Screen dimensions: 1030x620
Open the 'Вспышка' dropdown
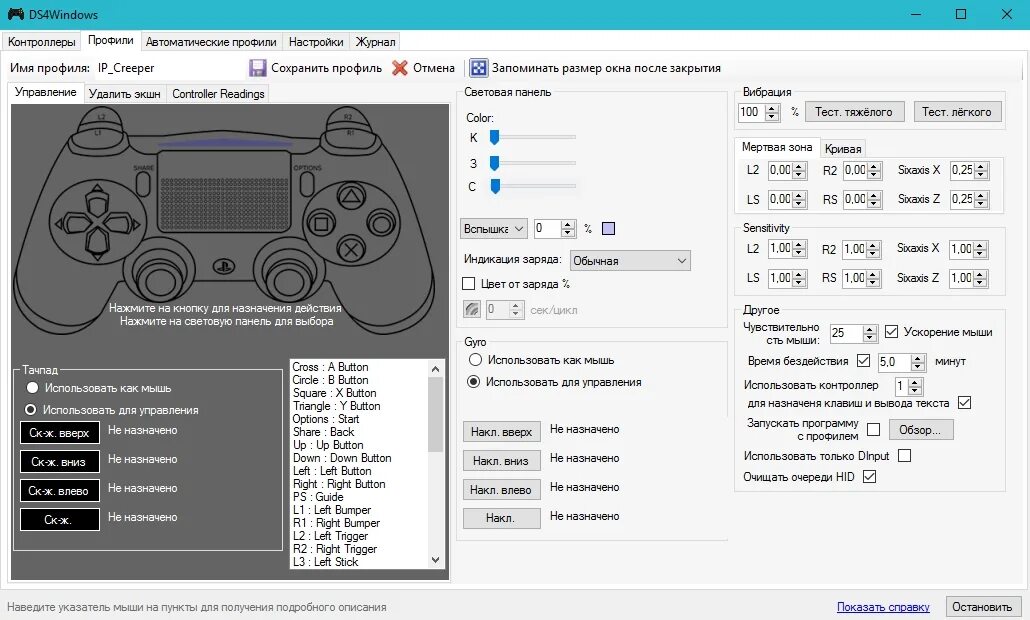click(x=493, y=229)
